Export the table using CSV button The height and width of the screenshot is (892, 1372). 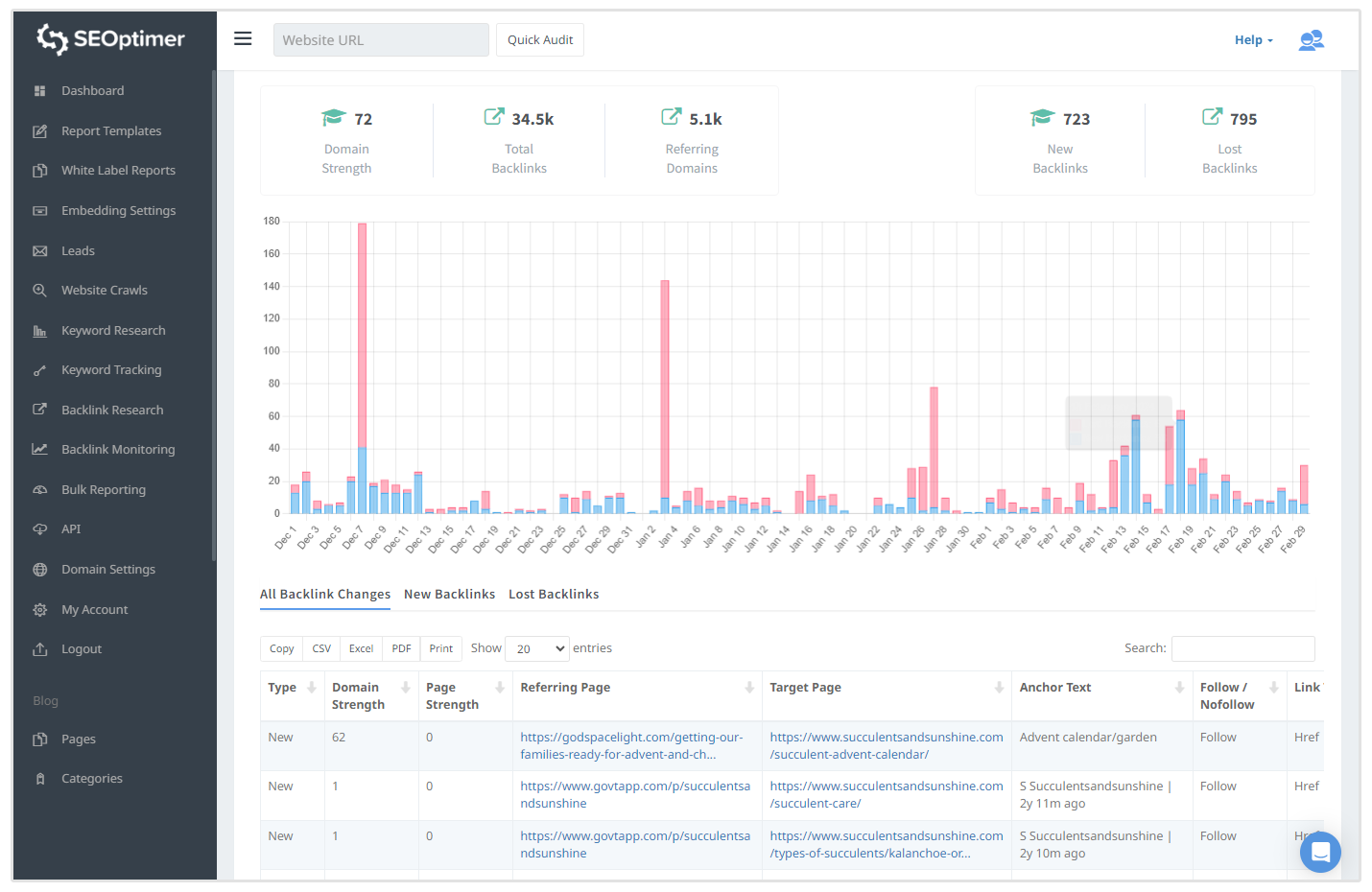[321, 649]
